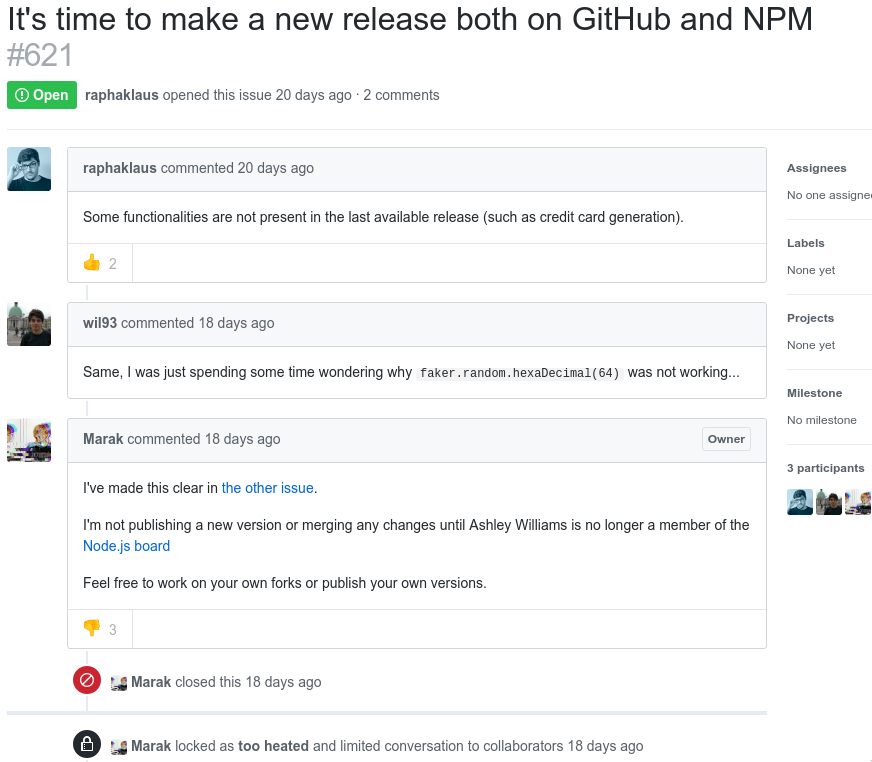Click wil93 author name in comment header
872x762 pixels.
coord(100,323)
